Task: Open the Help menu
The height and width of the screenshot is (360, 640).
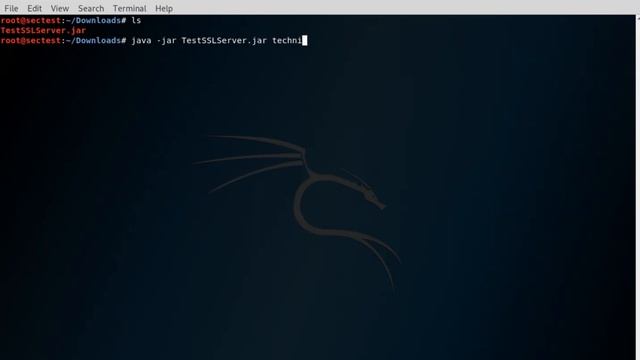Action: click(x=164, y=8)
